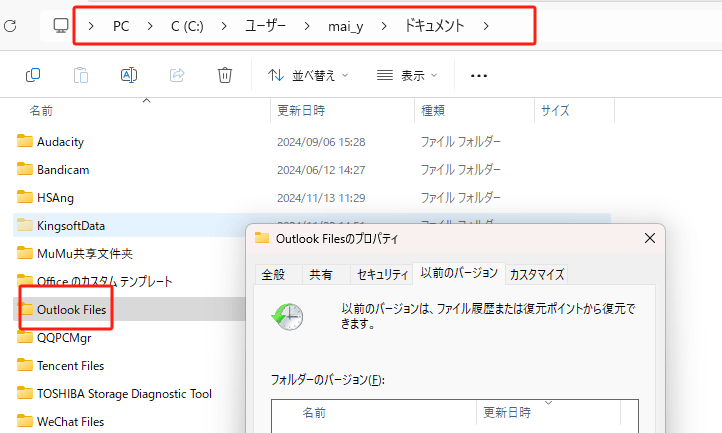
Task: Close the Outlook Filesのプロパティ dialog
Action: pyautogui.click(x=650, y=238)
